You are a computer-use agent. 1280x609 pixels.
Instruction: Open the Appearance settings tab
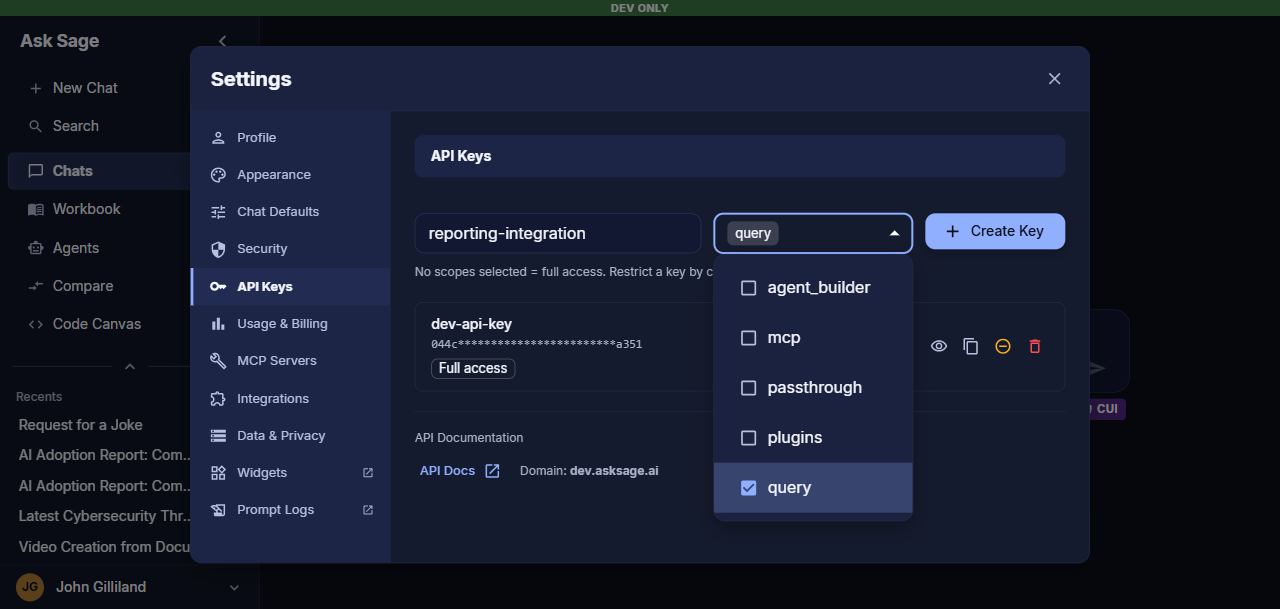290,175
